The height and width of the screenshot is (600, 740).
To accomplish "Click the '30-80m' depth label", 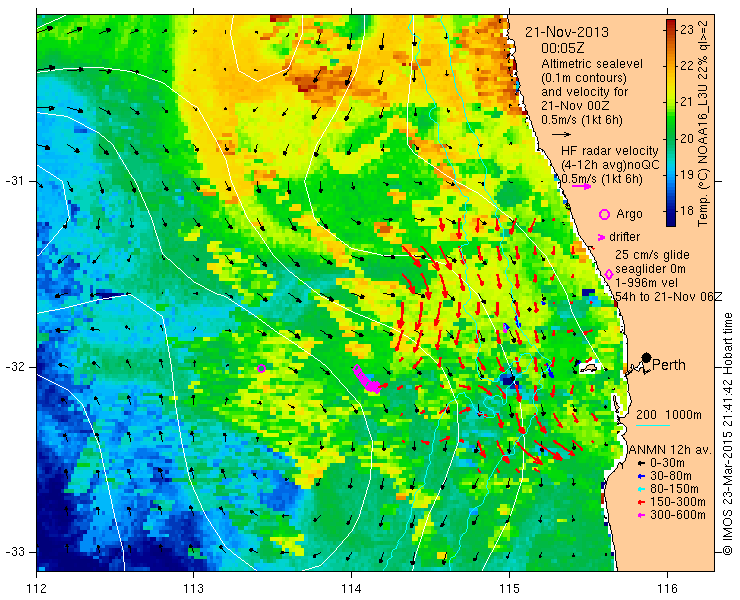I will pos(671,476).
